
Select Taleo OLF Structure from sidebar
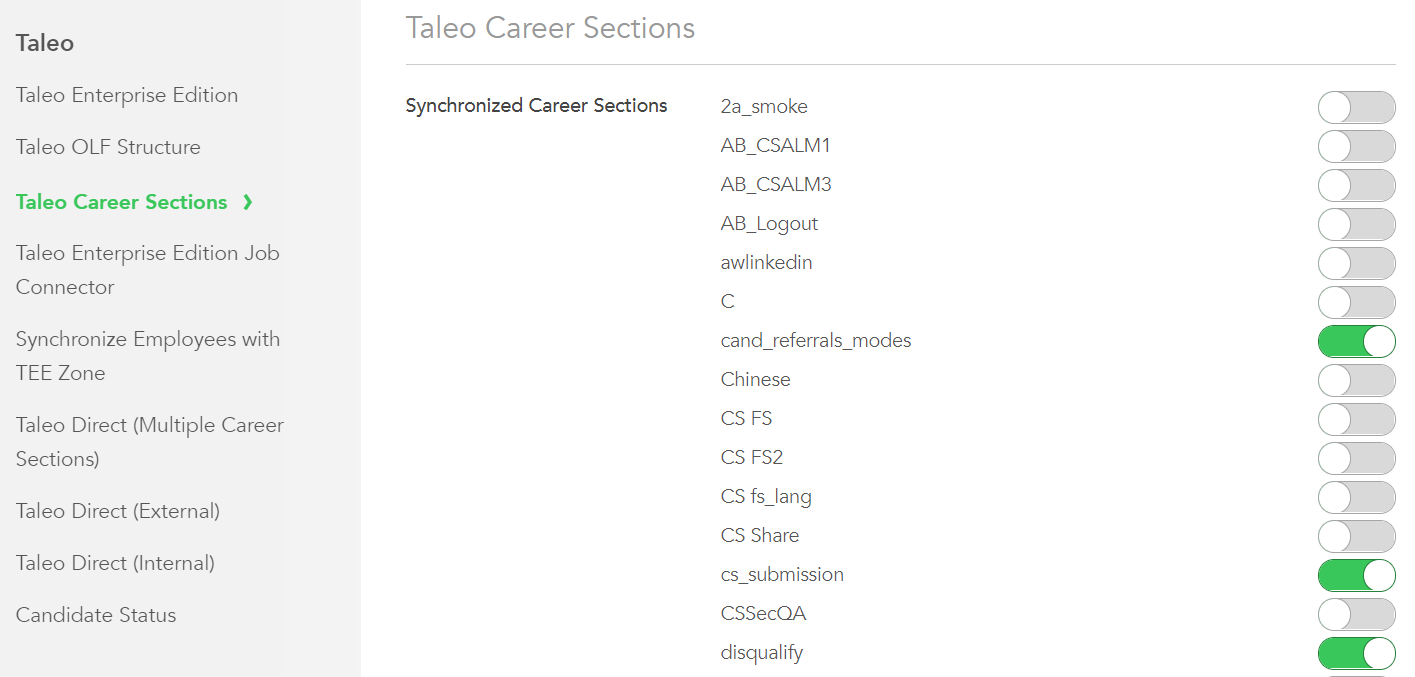[107, 146]
